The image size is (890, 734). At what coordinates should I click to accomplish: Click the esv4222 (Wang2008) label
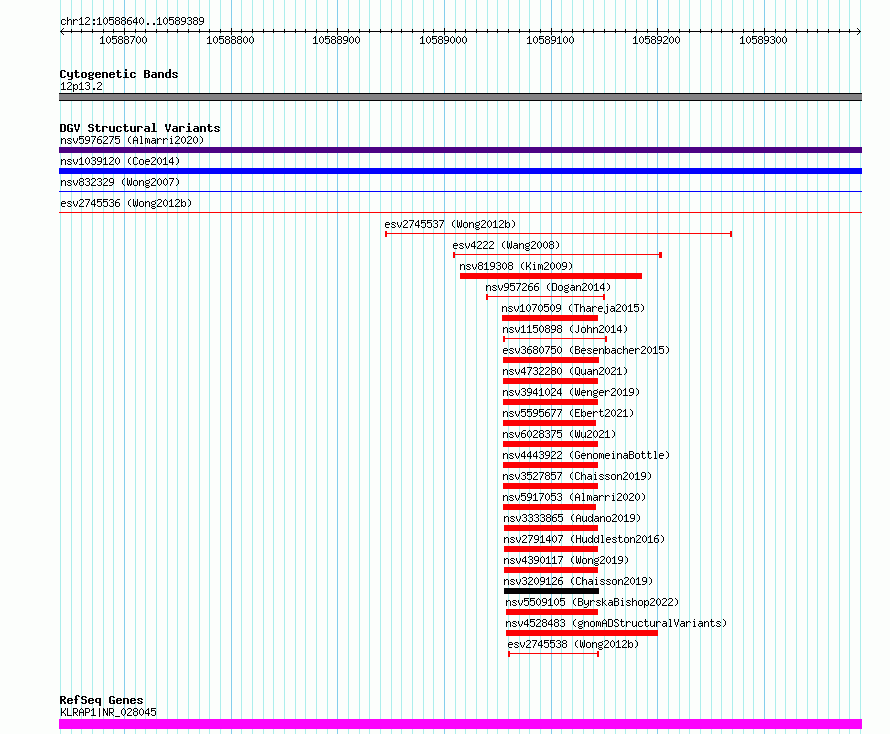(506, 245)
